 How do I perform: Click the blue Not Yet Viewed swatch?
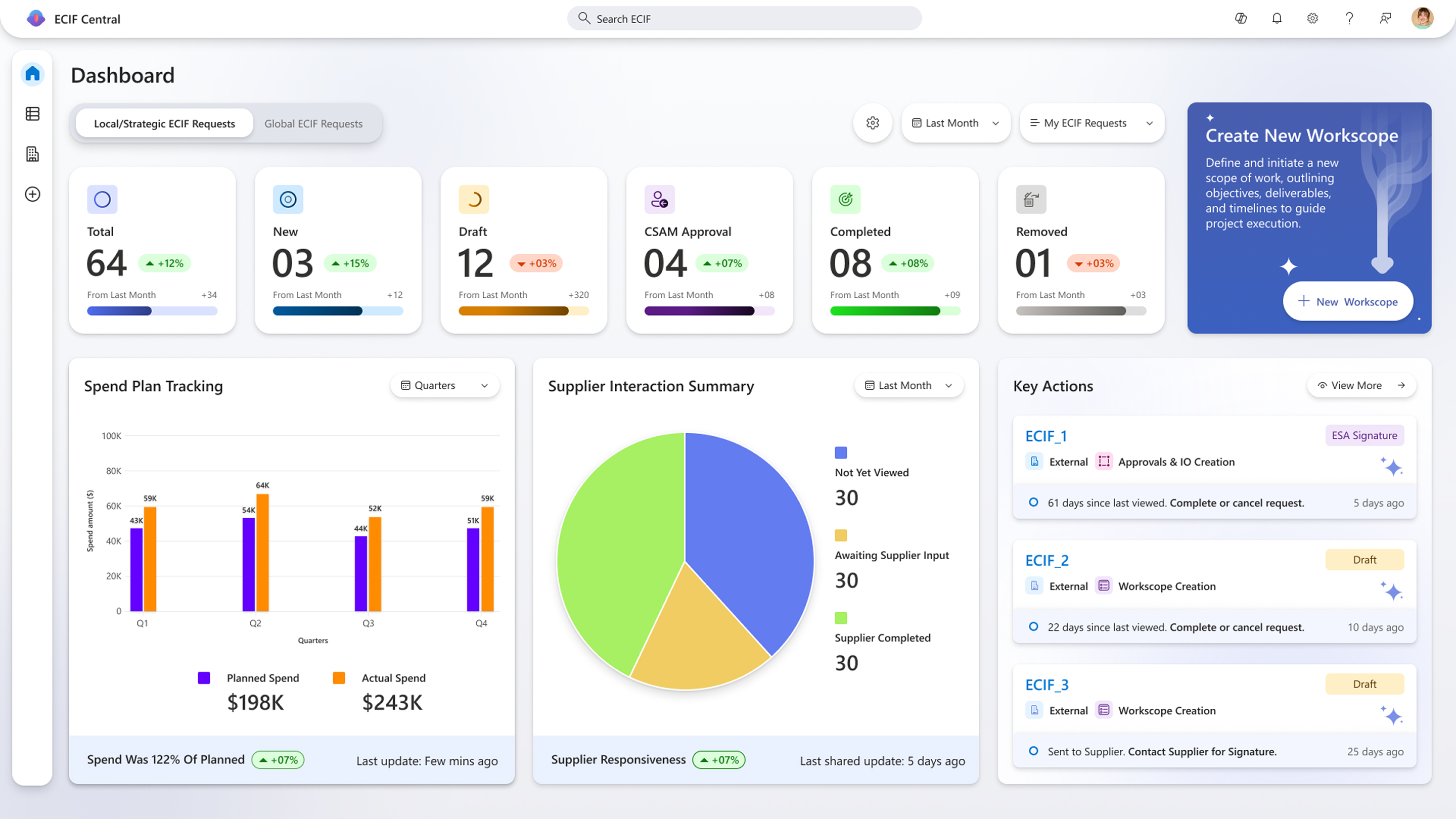[840, 452]
